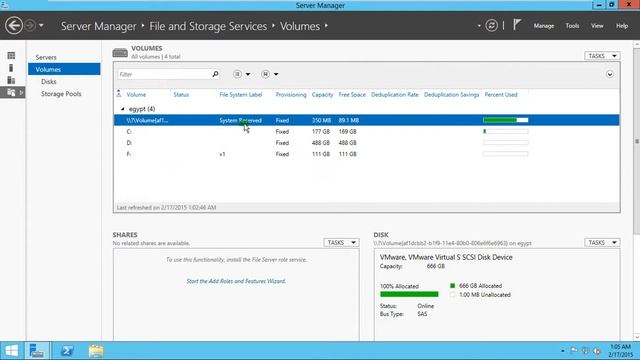Open the Disk TASKS dropdown
This screenshot has height=360, width=640.
602,243
